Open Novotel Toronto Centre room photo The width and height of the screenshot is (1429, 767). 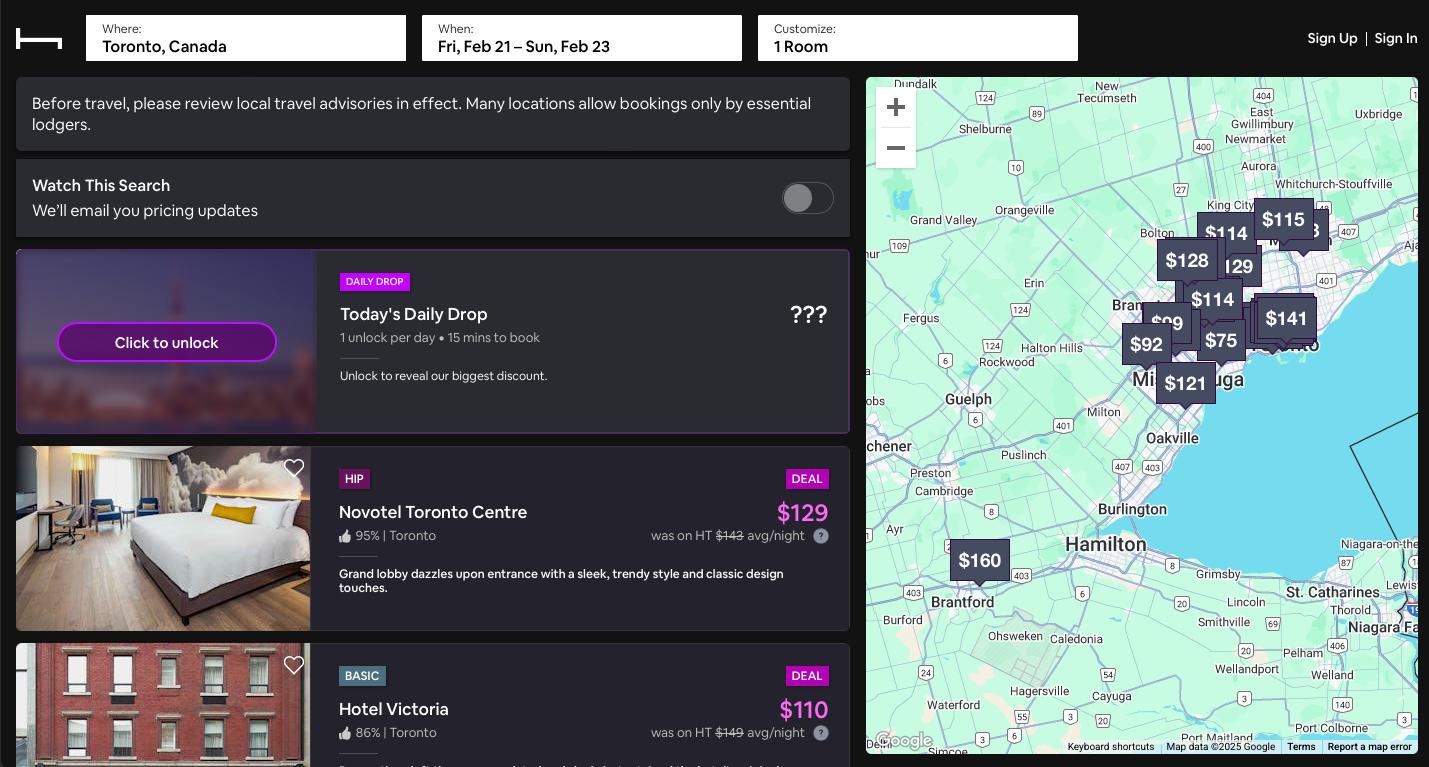(163, 539)
